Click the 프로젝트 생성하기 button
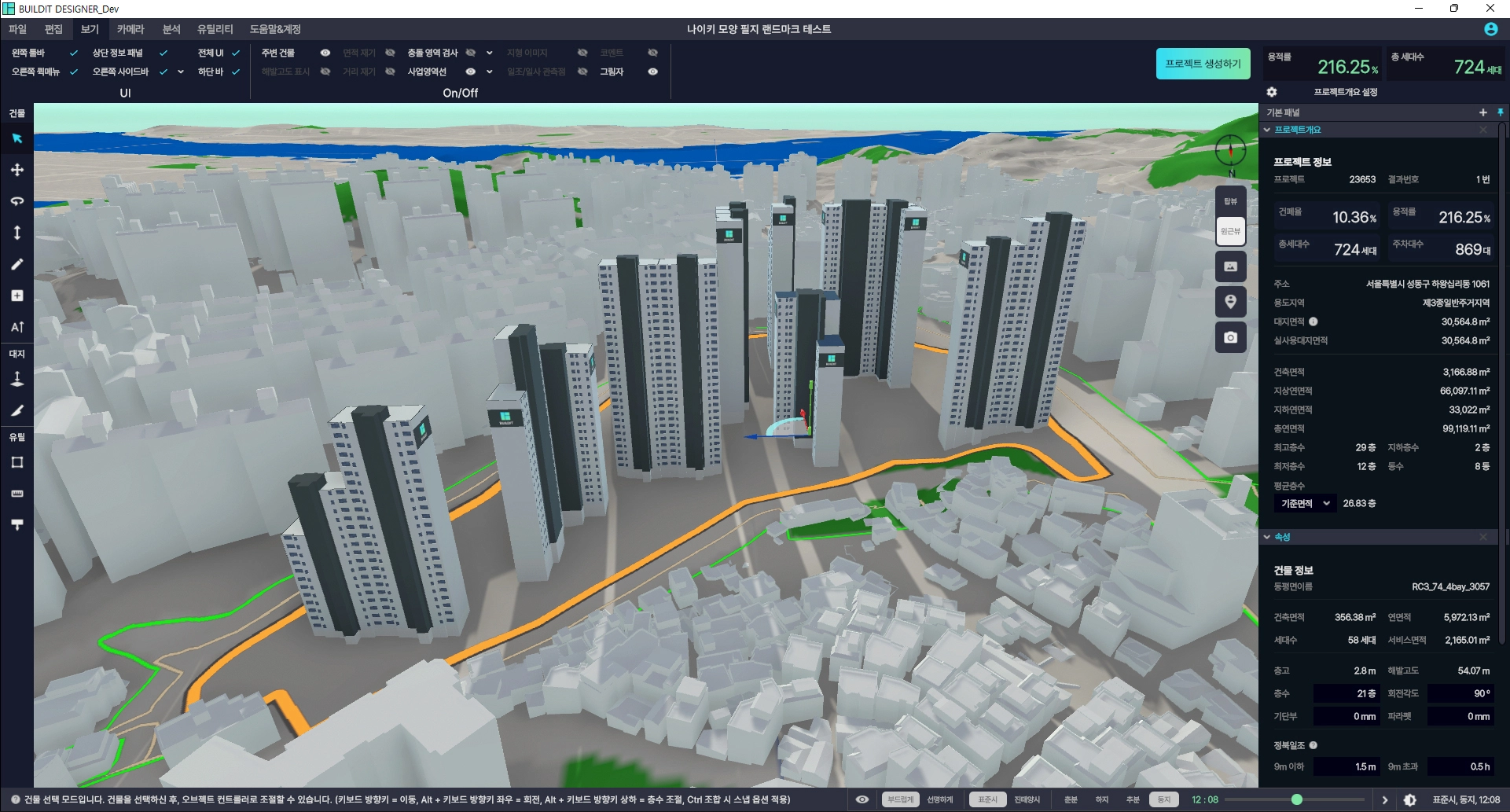Viewport: 1510px width, 812px height. (x=1203, y=64)
